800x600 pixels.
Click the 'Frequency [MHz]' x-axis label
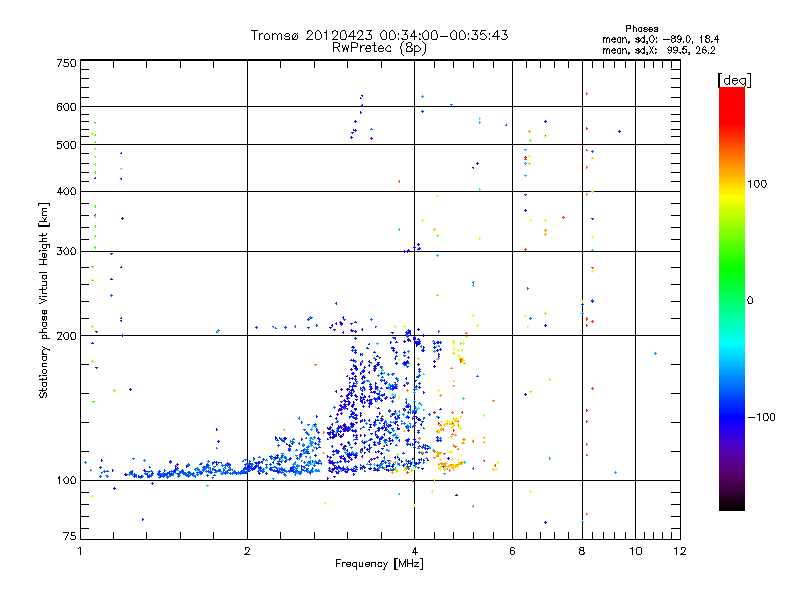coord(379,564)
